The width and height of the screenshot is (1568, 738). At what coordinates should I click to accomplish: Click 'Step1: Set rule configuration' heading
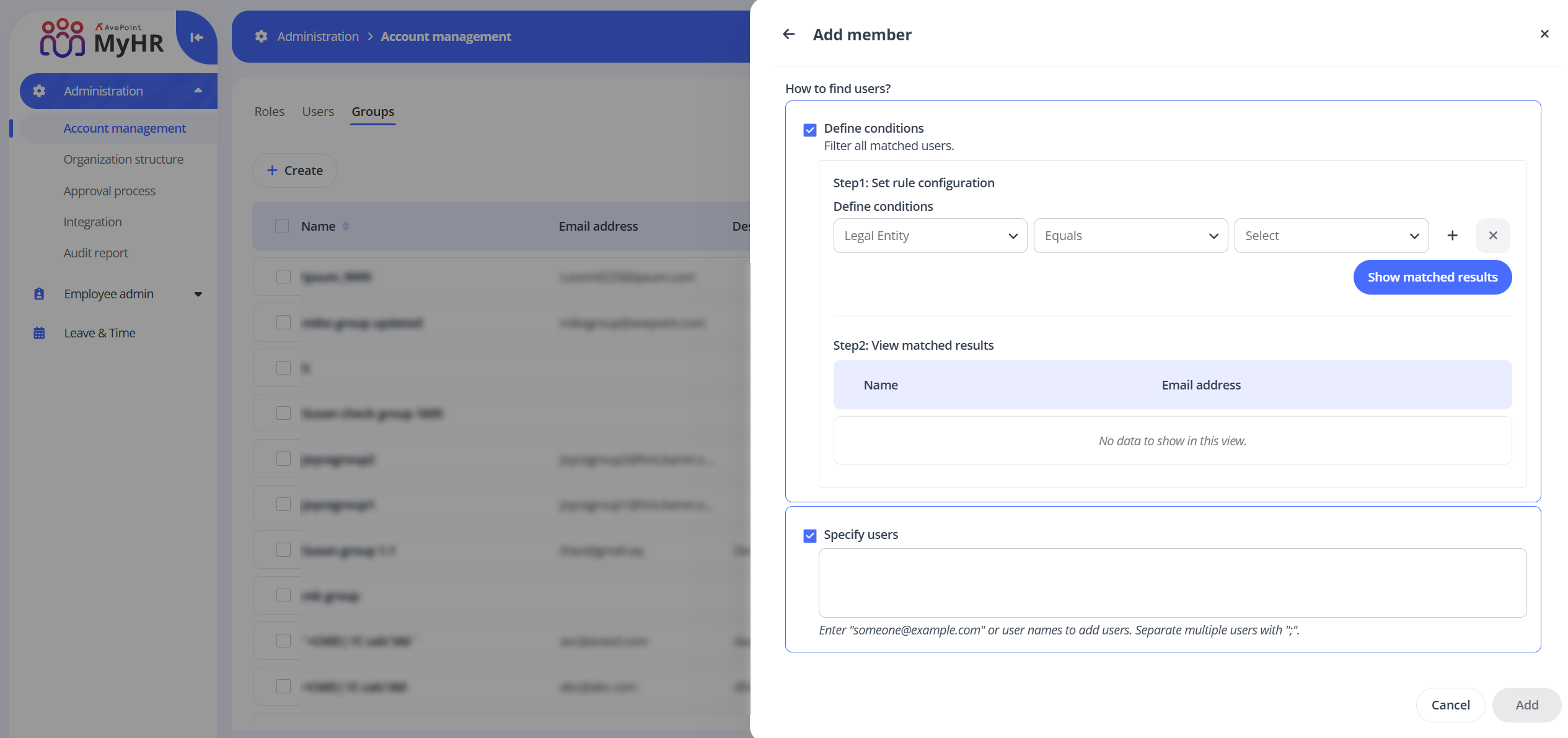pyautogui.click(x=914, y=183)
